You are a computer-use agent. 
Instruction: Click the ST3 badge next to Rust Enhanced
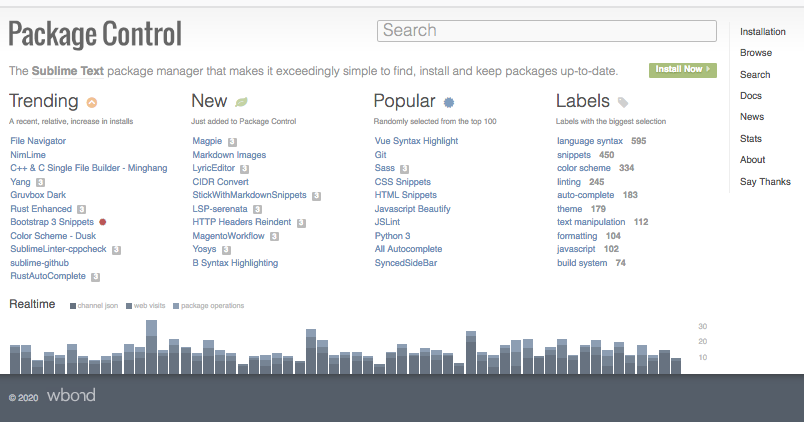click(x=82, y=209)
